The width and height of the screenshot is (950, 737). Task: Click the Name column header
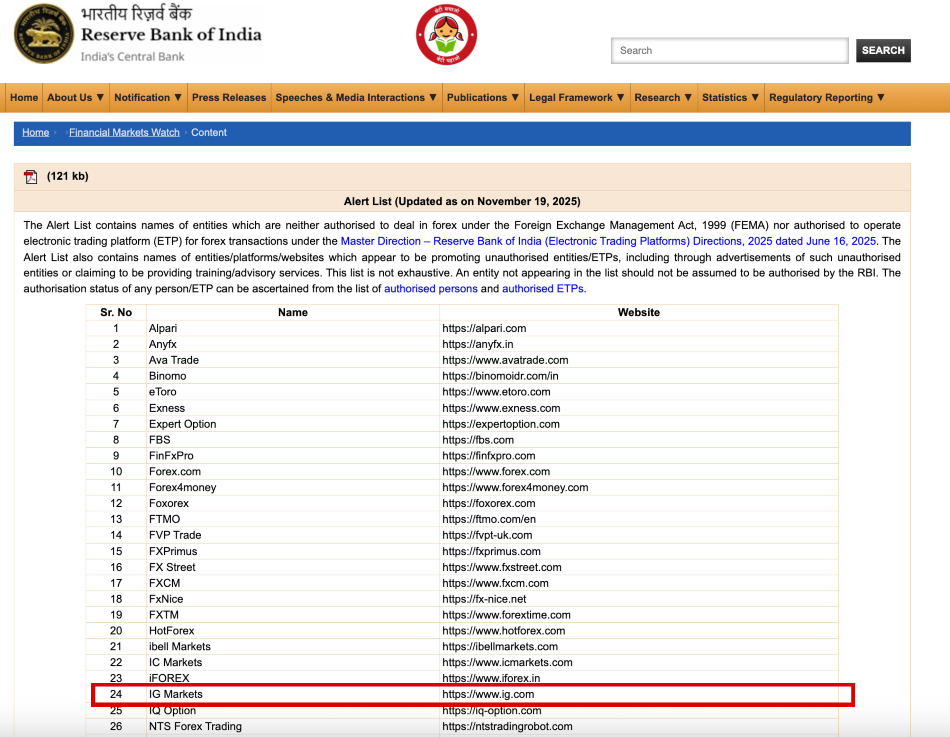click(293, 312)
